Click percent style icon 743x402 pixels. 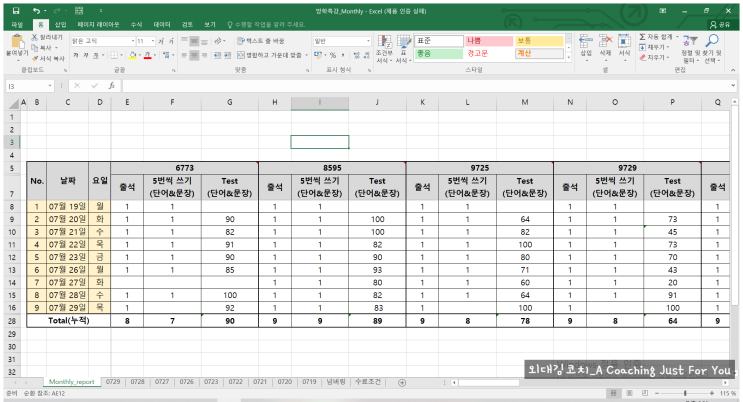point(333,55)
